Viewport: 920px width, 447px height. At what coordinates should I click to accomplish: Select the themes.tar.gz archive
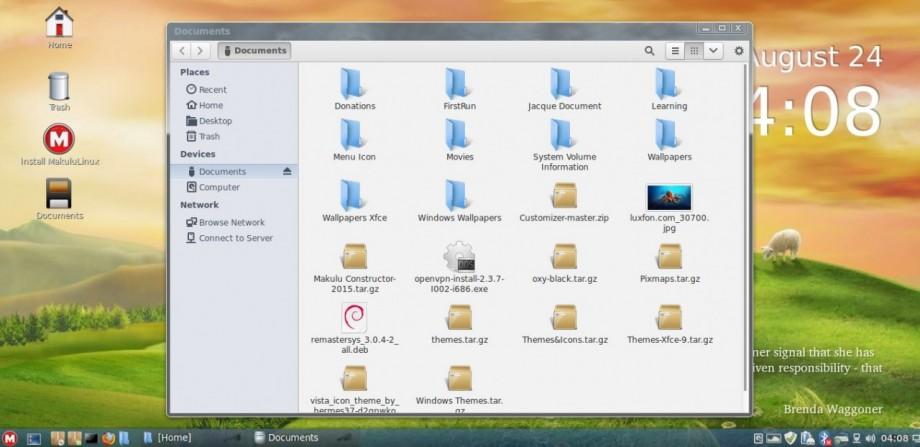coord(459,324)
